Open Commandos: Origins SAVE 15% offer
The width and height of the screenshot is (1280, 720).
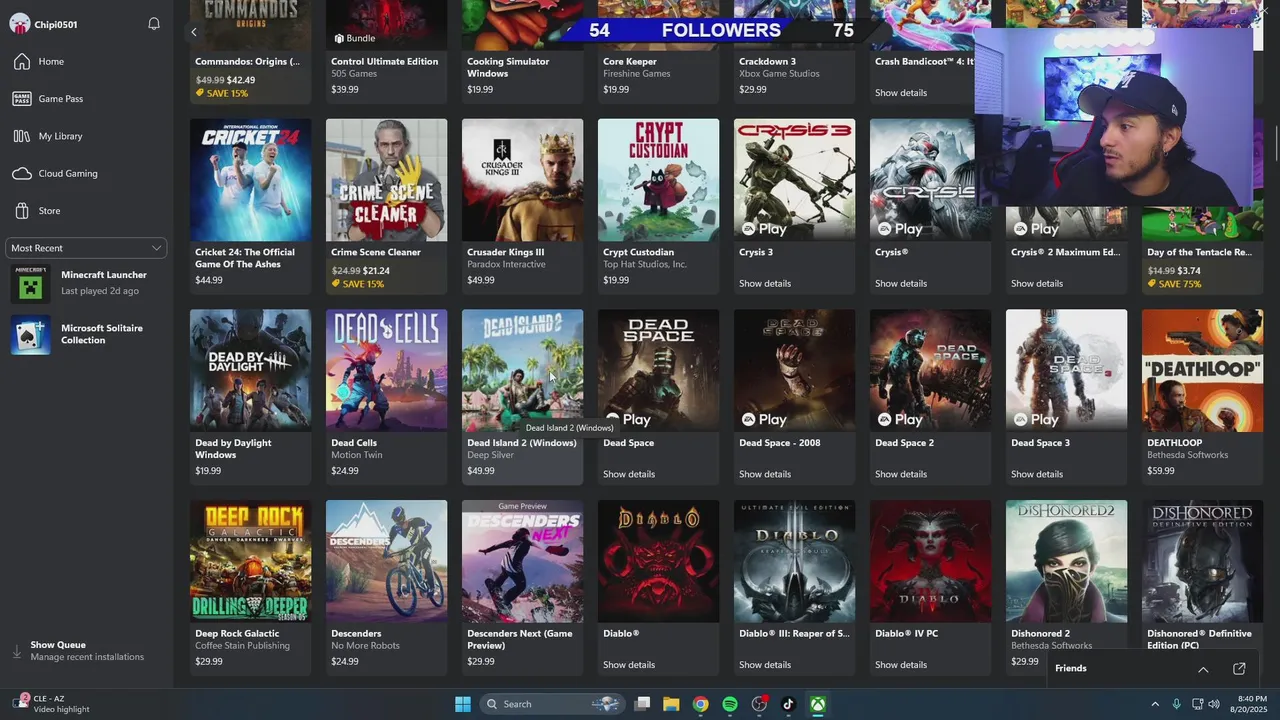[x=222, y=93]
